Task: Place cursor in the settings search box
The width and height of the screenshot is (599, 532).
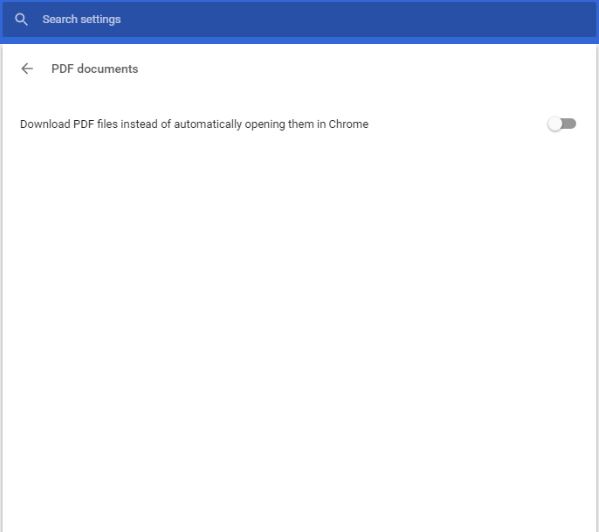Action: pos(300,19)
